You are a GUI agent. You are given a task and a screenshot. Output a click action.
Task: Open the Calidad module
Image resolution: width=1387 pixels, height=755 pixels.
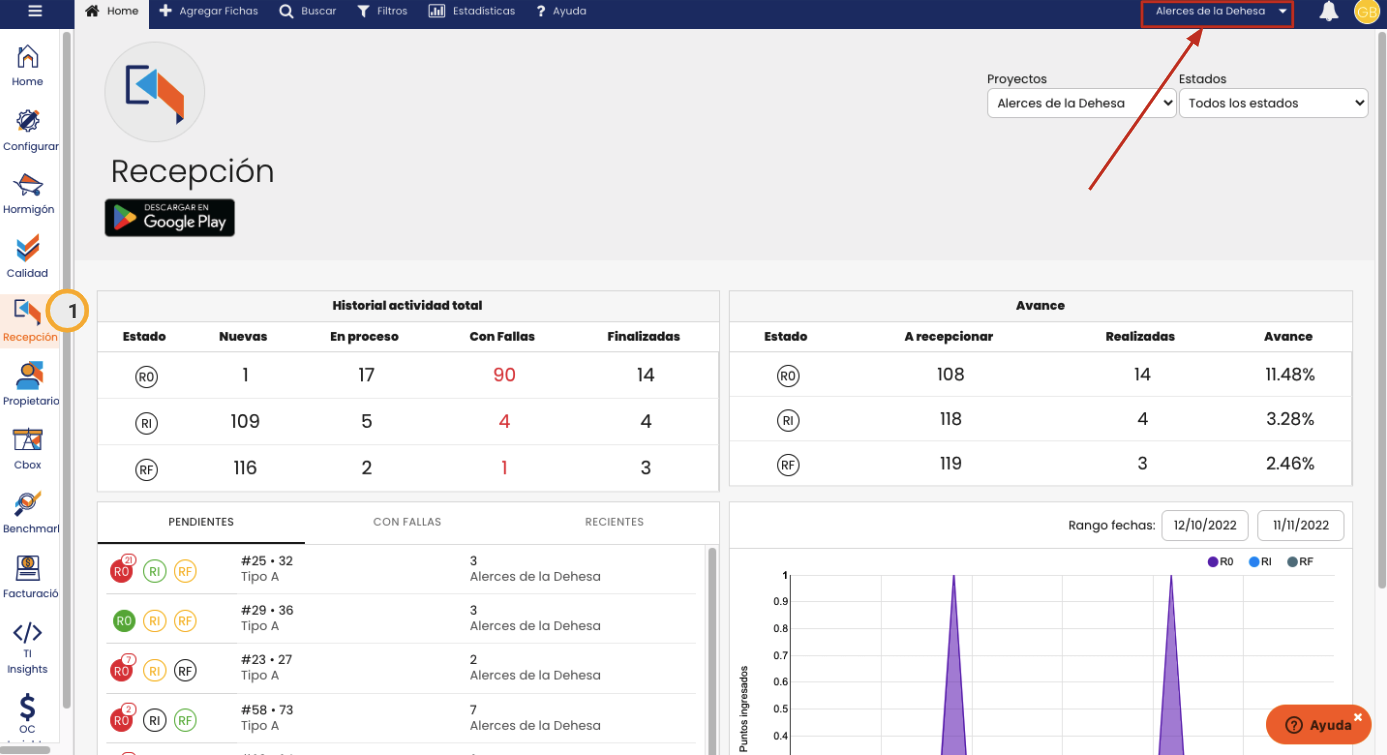(28, 257)
